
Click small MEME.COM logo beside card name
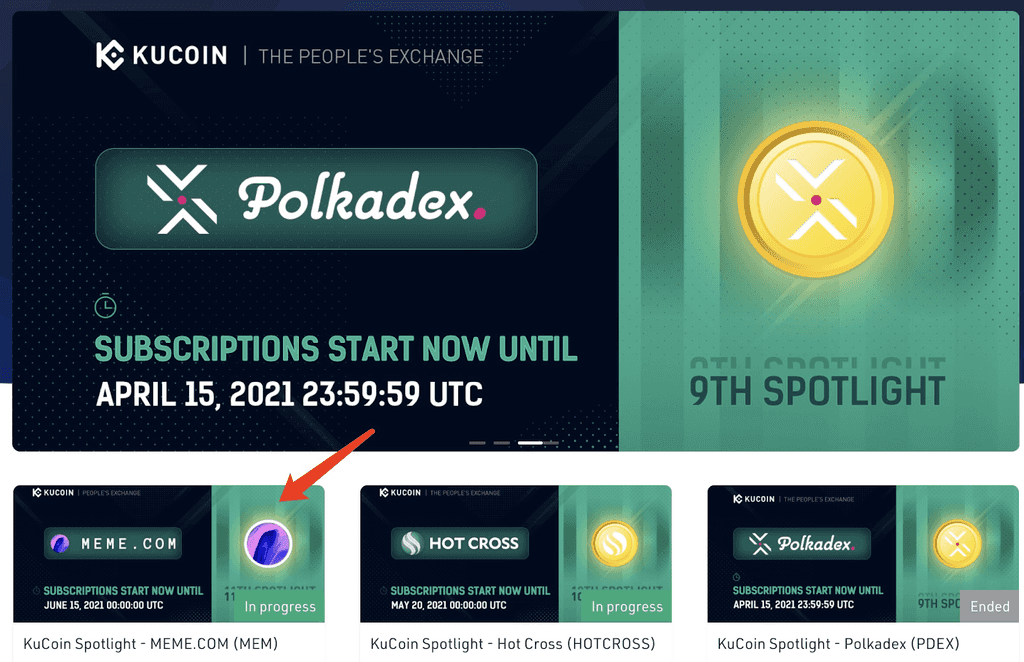click(x=60, y=543)
